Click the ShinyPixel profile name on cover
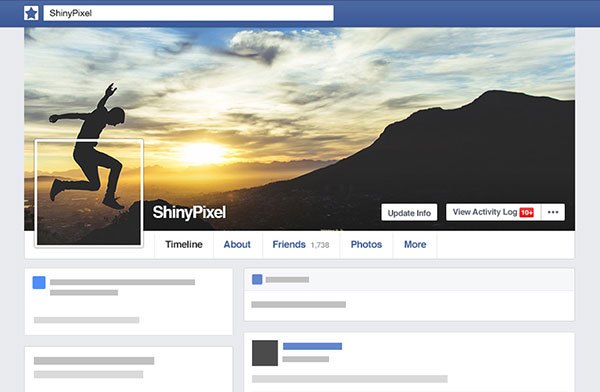The height and width of the screenshot is (392, 600). [189, 212]
